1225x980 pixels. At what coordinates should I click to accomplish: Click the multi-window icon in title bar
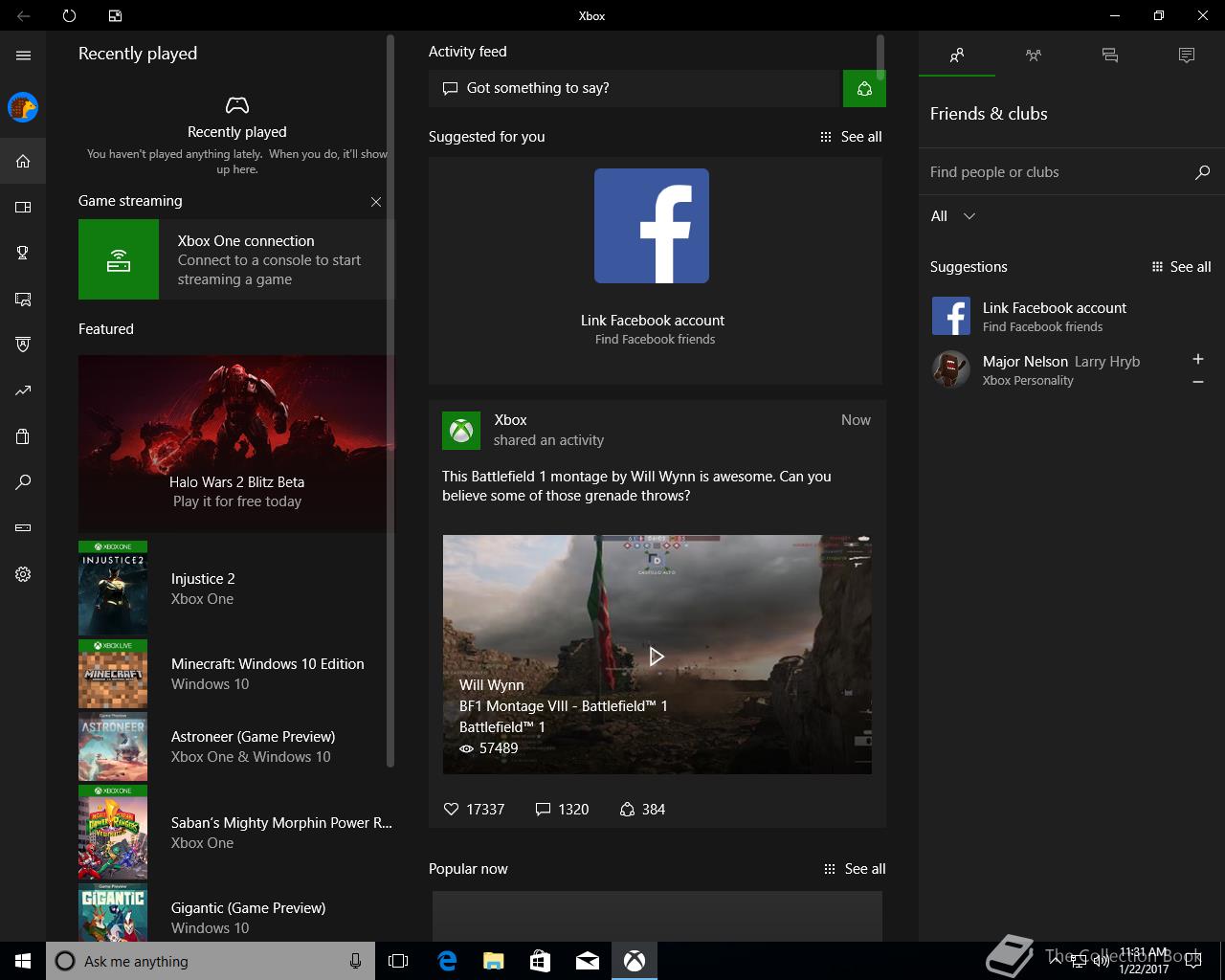[115, 15]
